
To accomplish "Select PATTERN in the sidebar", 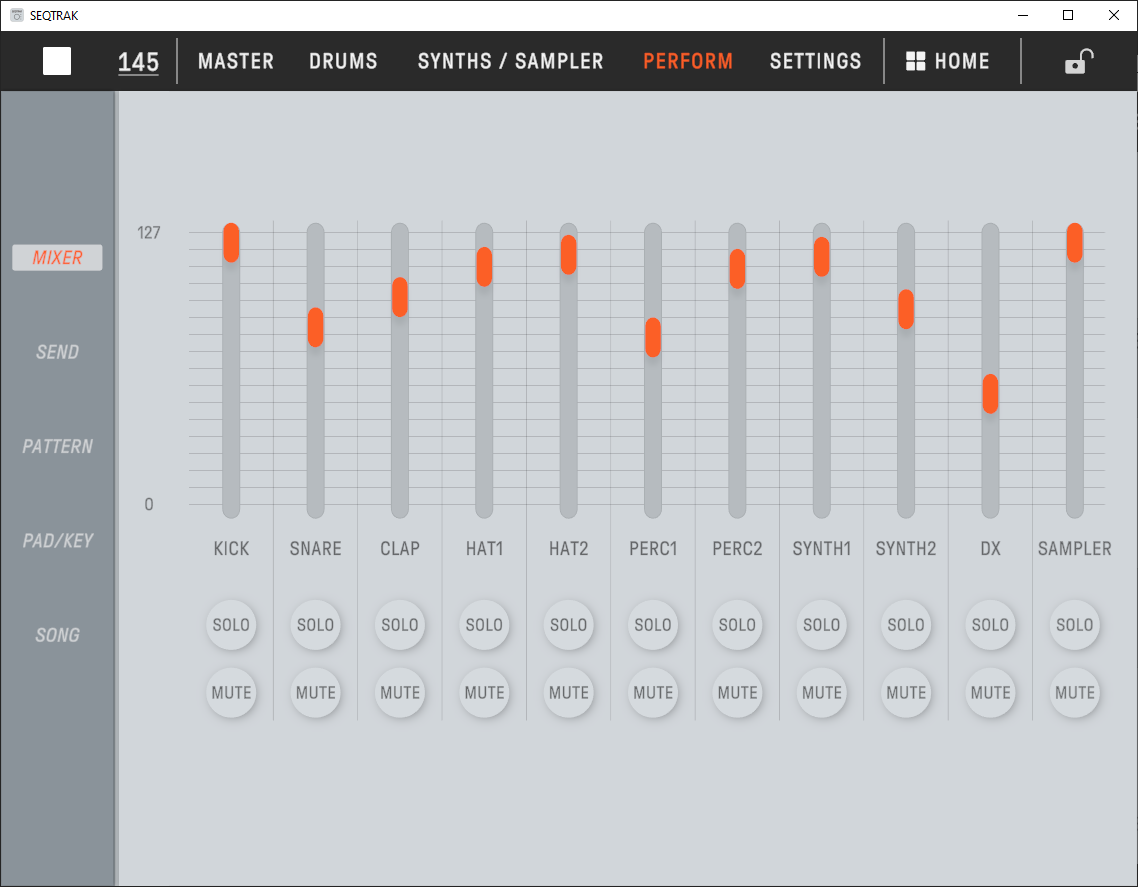I will pyautogui.click(x=57, y=446).
